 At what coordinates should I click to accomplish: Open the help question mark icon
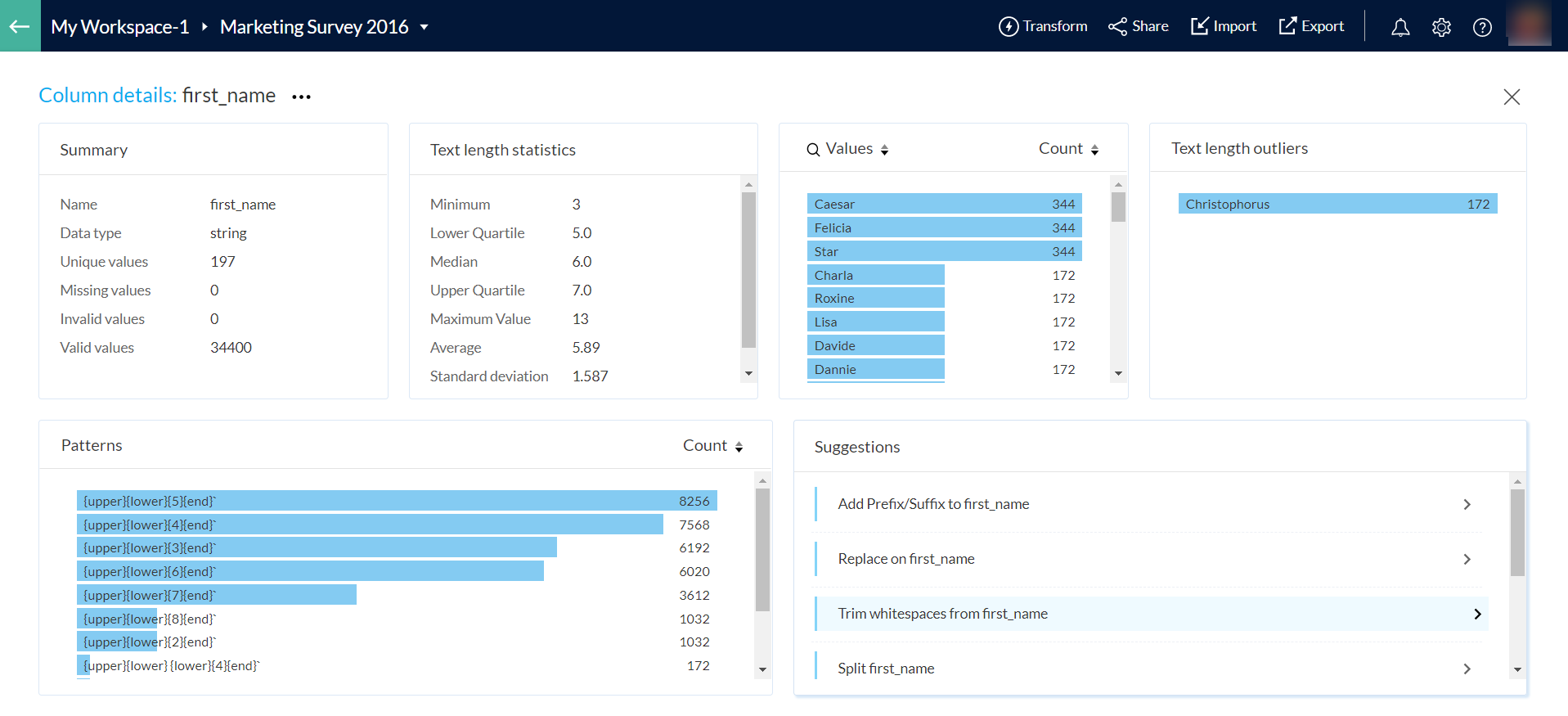click(x=1482, y=27)
